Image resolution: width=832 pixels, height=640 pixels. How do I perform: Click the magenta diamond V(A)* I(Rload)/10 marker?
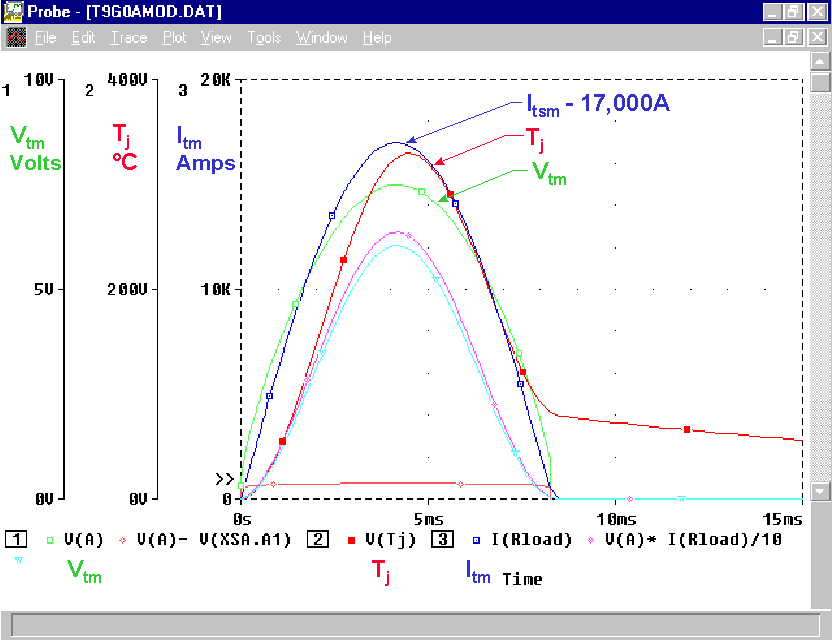[591, 540]
